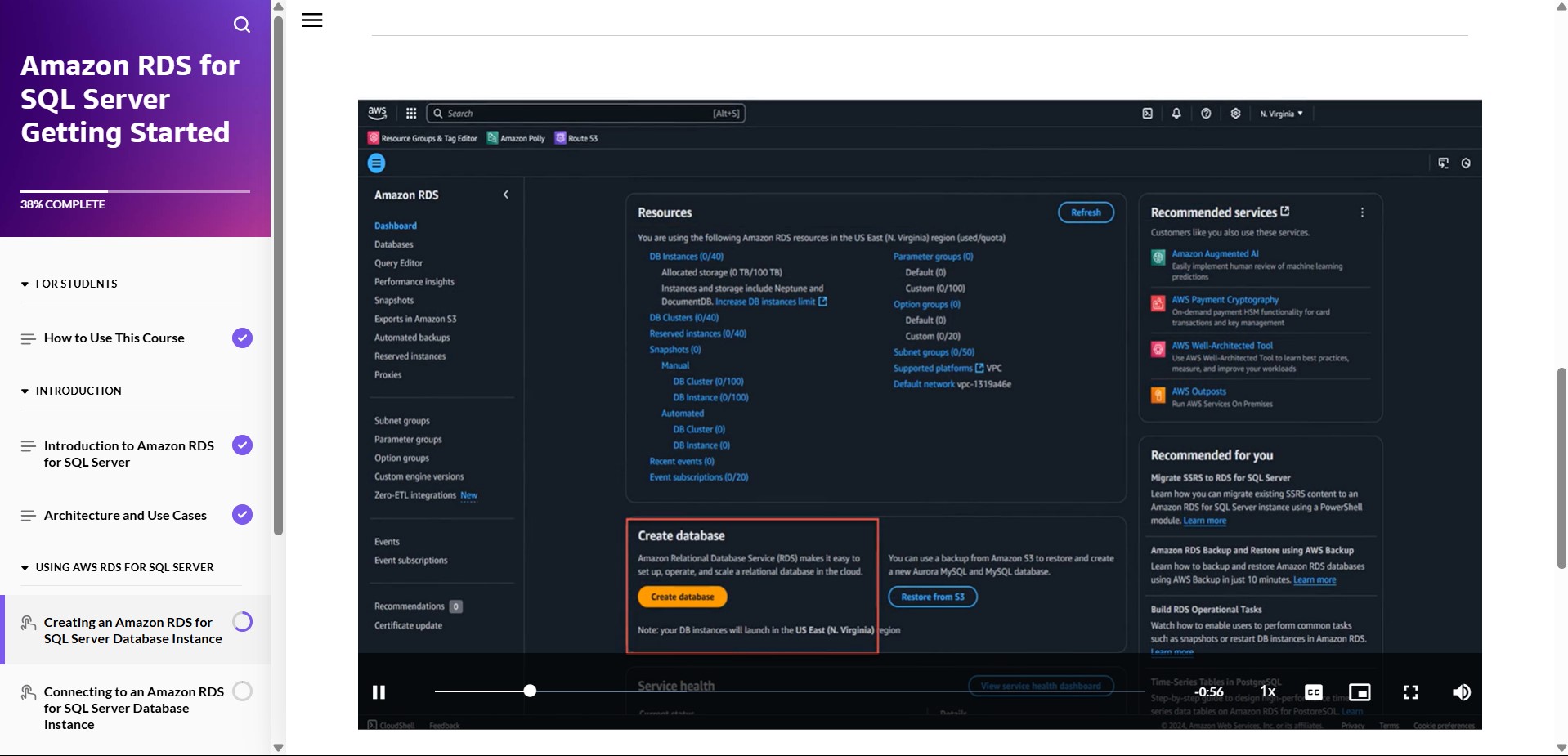
Task: Collapse the USING AWS RDS FOR SQL SERVER section
Action: coord(25,568)
